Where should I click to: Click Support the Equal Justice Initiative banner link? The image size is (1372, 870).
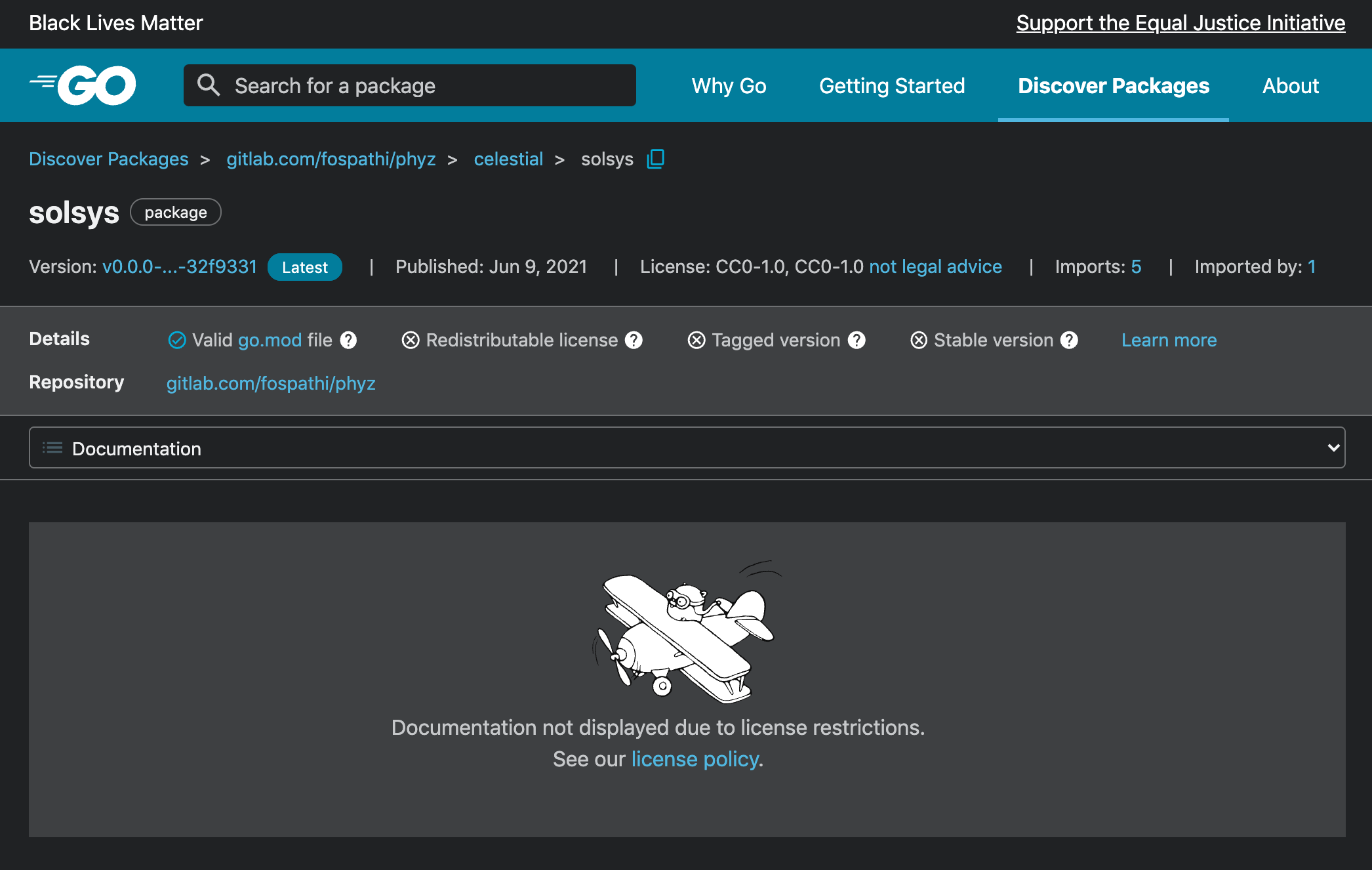tap(1180, 22)
